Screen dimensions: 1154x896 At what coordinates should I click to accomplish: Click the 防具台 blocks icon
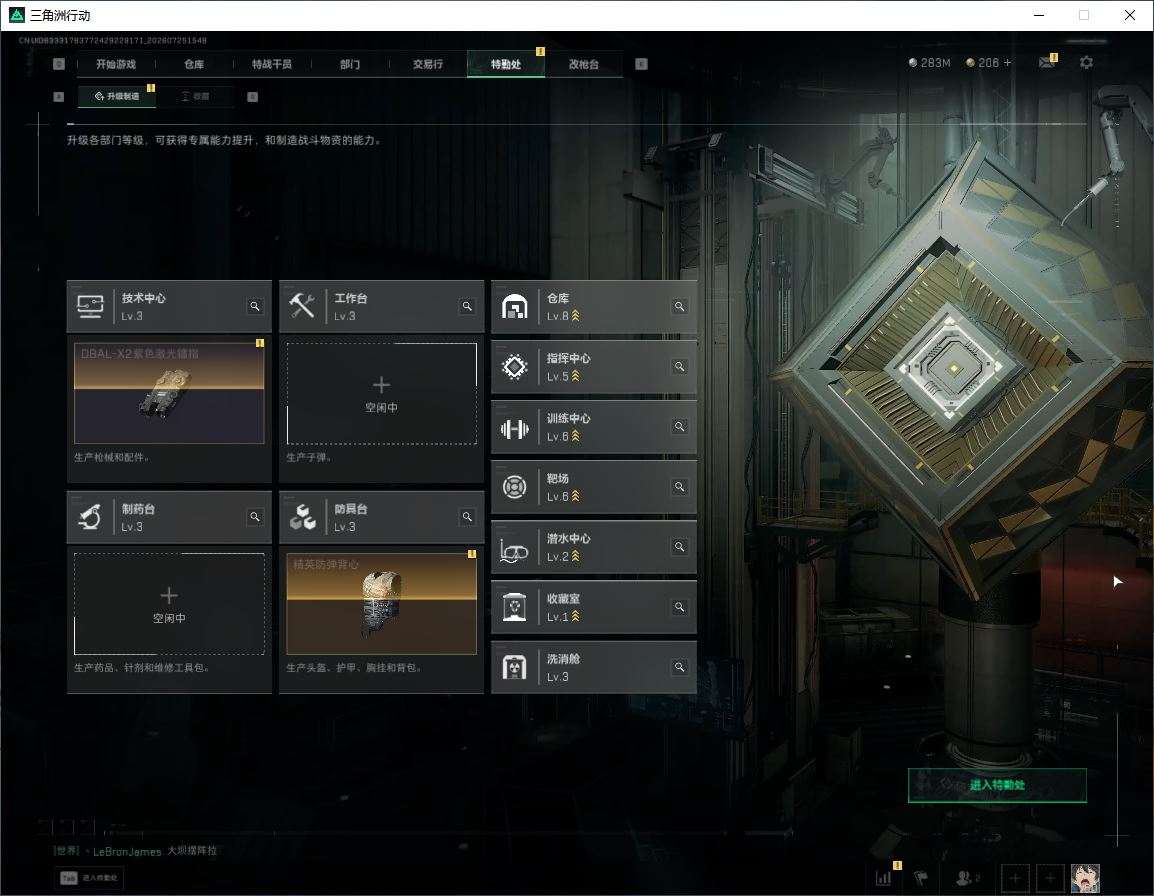click(302, 517)
